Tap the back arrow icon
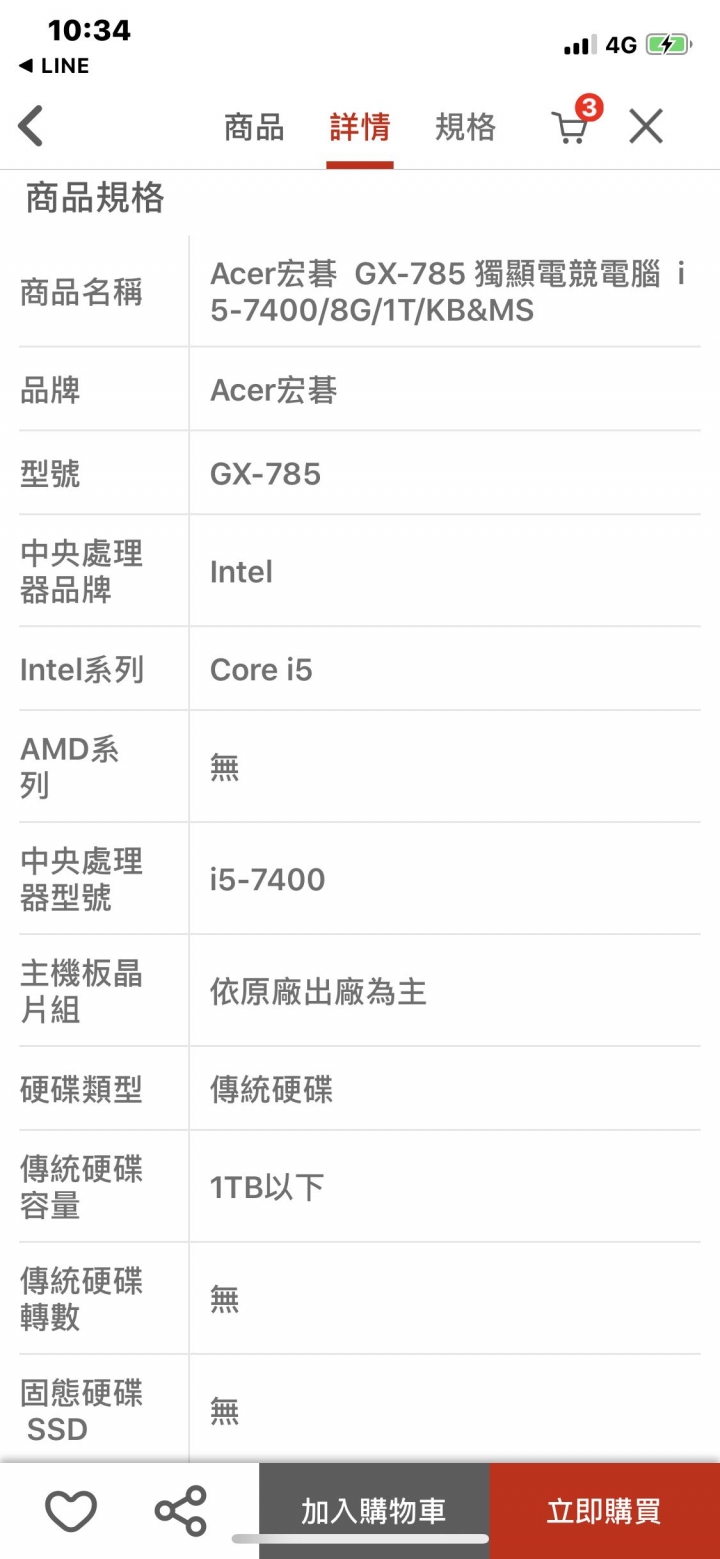 pyautogui.click(x=31, y=127)
